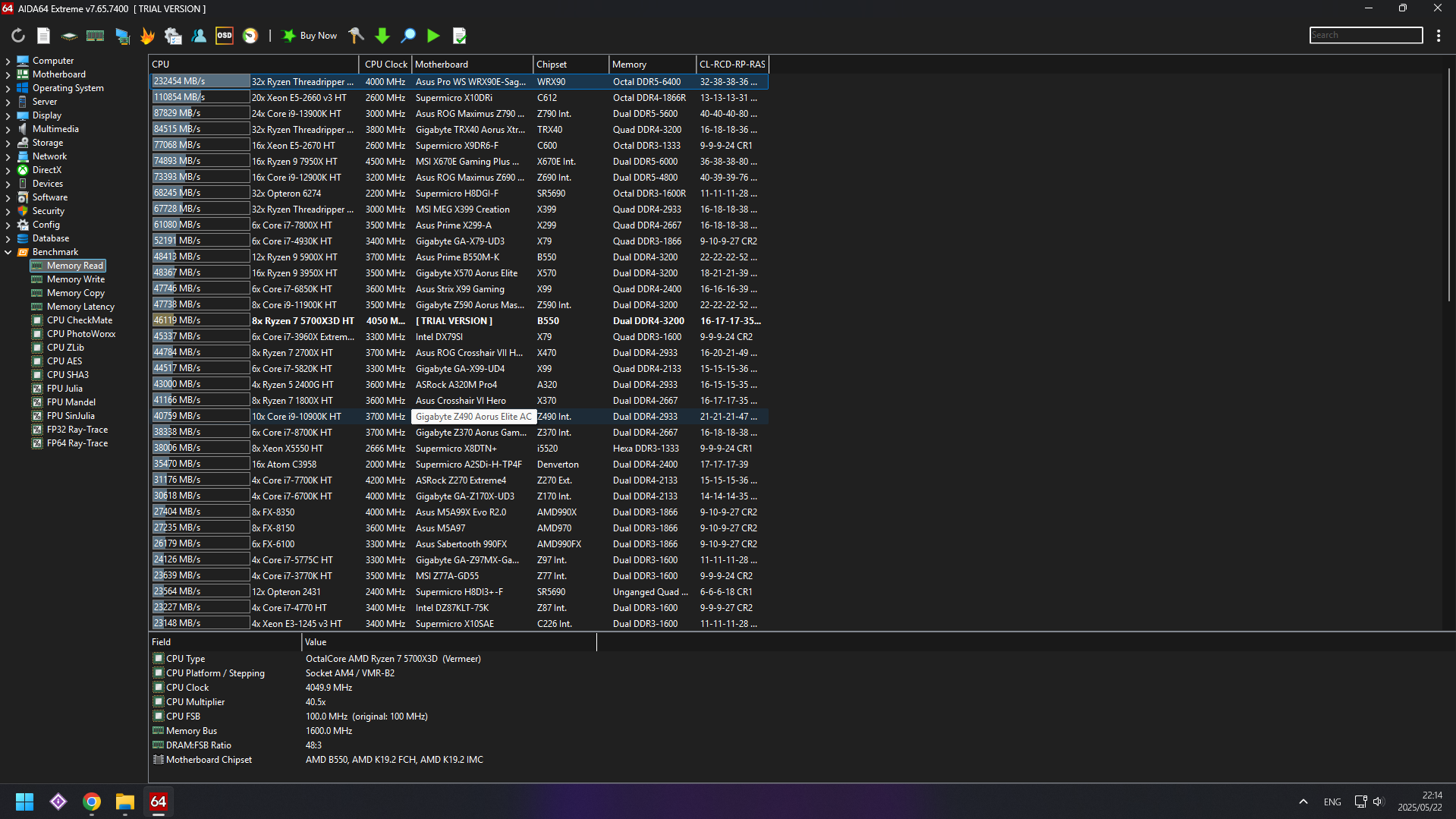
Task: Open the CPU CheckMate benchmark
Action: (80, 320)
